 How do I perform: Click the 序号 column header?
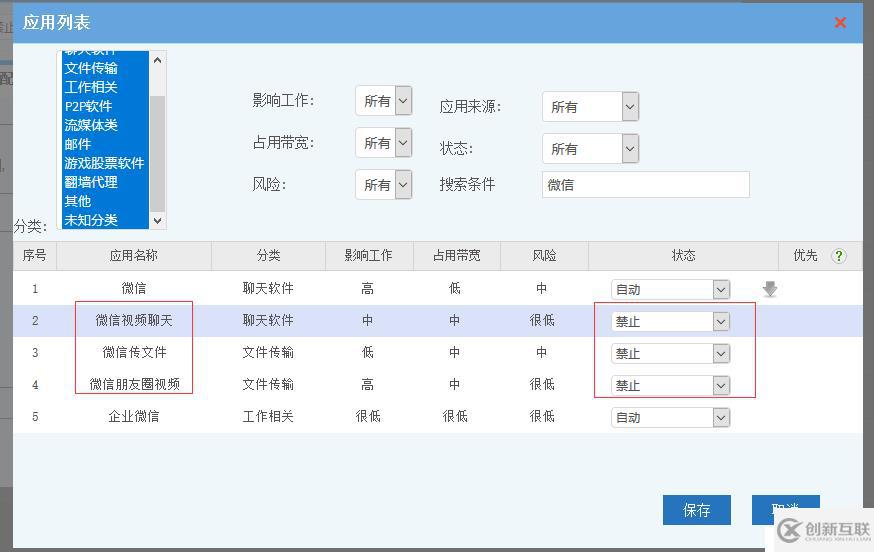[x=35, y=256]
